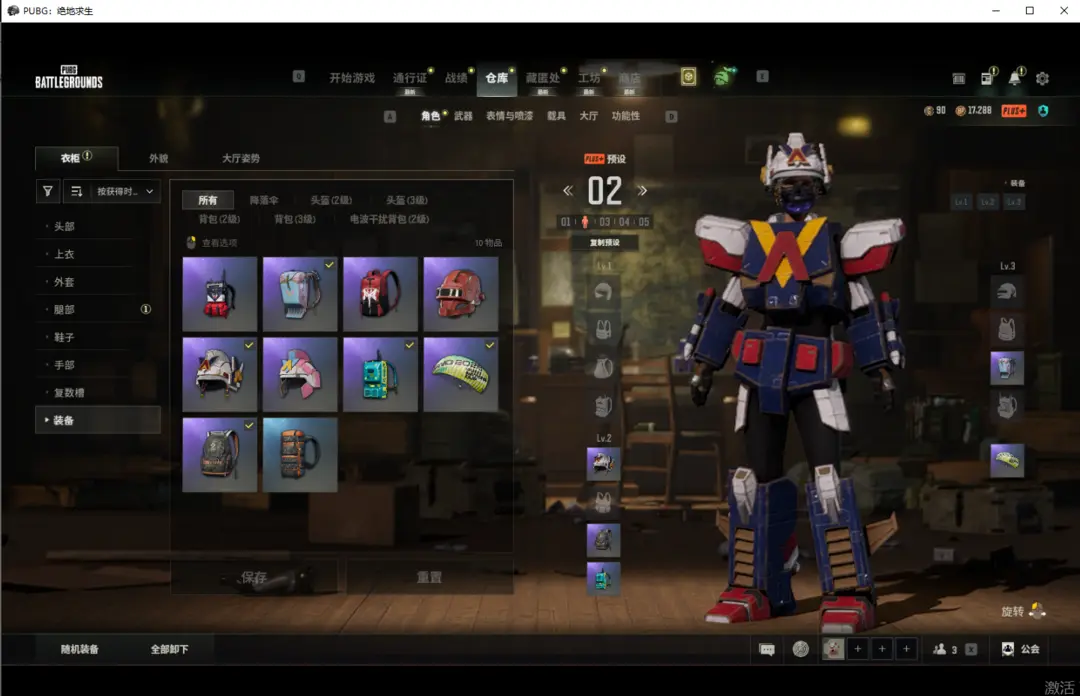Expand the 外套 category
Viewport: 1080px width, 696px height.
[98, 281]
